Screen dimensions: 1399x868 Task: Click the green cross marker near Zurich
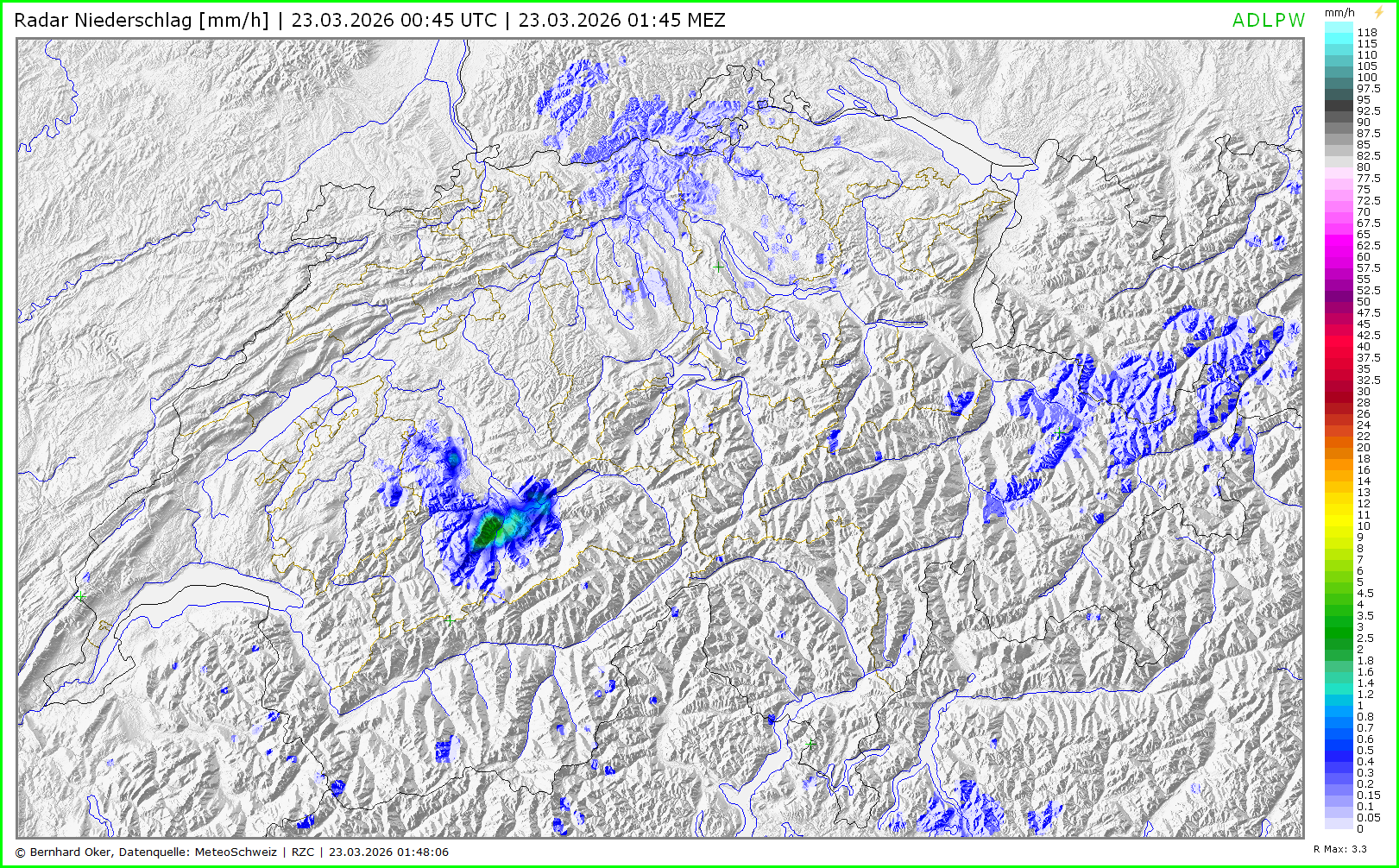pyautogui.click(x=718, y=267)
